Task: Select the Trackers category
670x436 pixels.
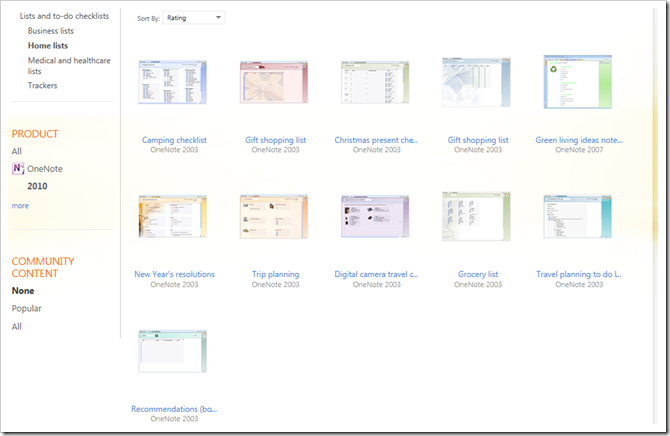Action: [x=42, y=85]
